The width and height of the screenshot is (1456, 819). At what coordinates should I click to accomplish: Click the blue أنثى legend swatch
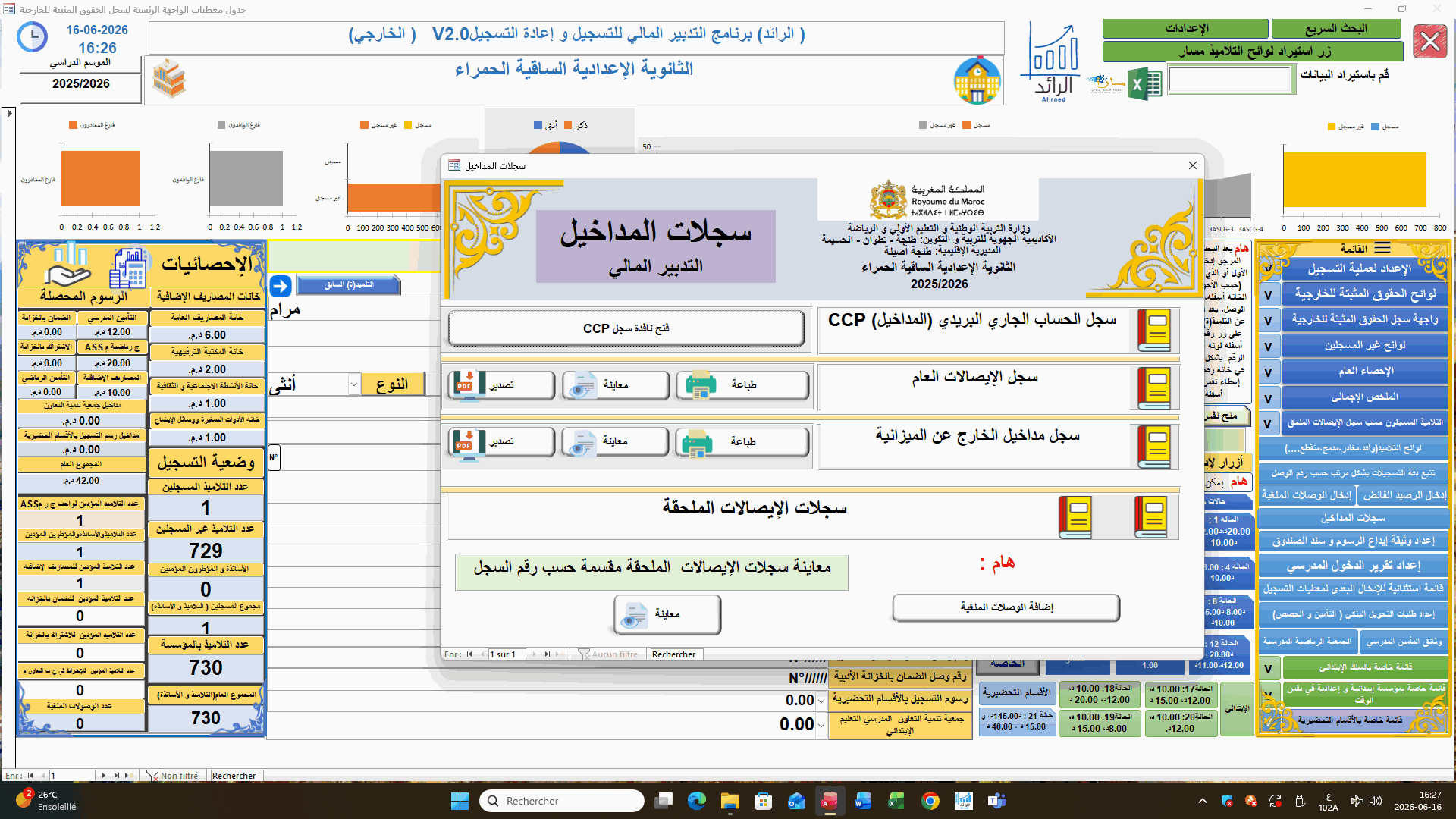point(538,126)
